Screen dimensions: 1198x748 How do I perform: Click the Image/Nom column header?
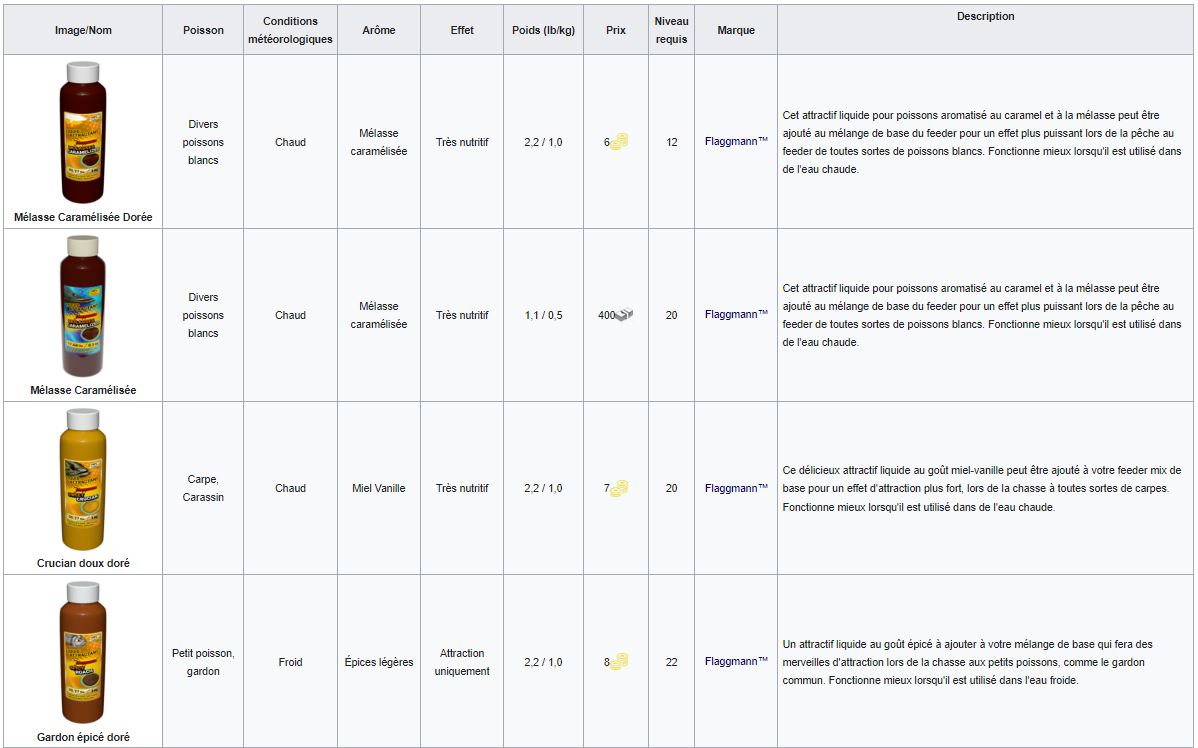[x=83, y=30]
